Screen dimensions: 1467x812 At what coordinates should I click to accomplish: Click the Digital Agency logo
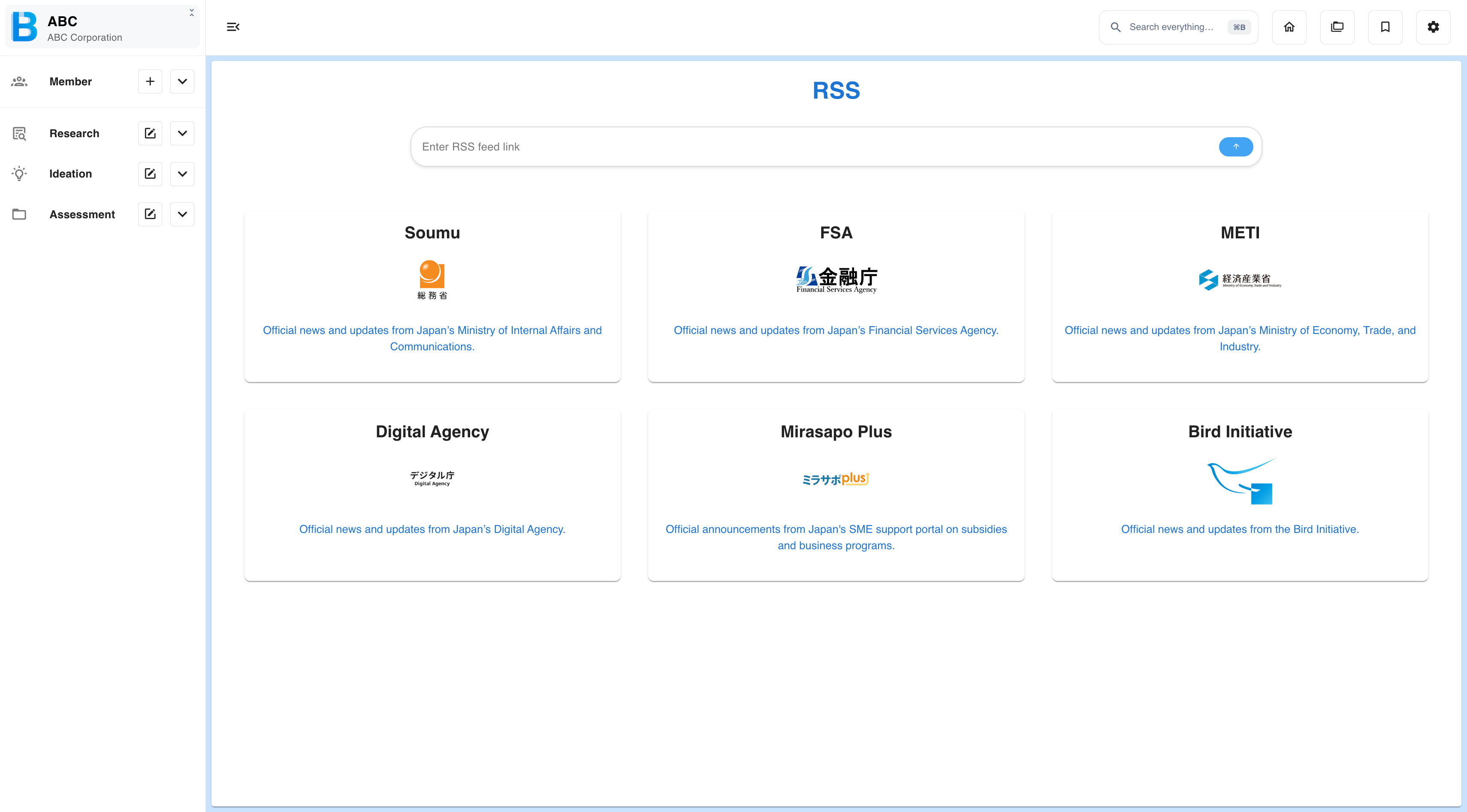(432, 478)
